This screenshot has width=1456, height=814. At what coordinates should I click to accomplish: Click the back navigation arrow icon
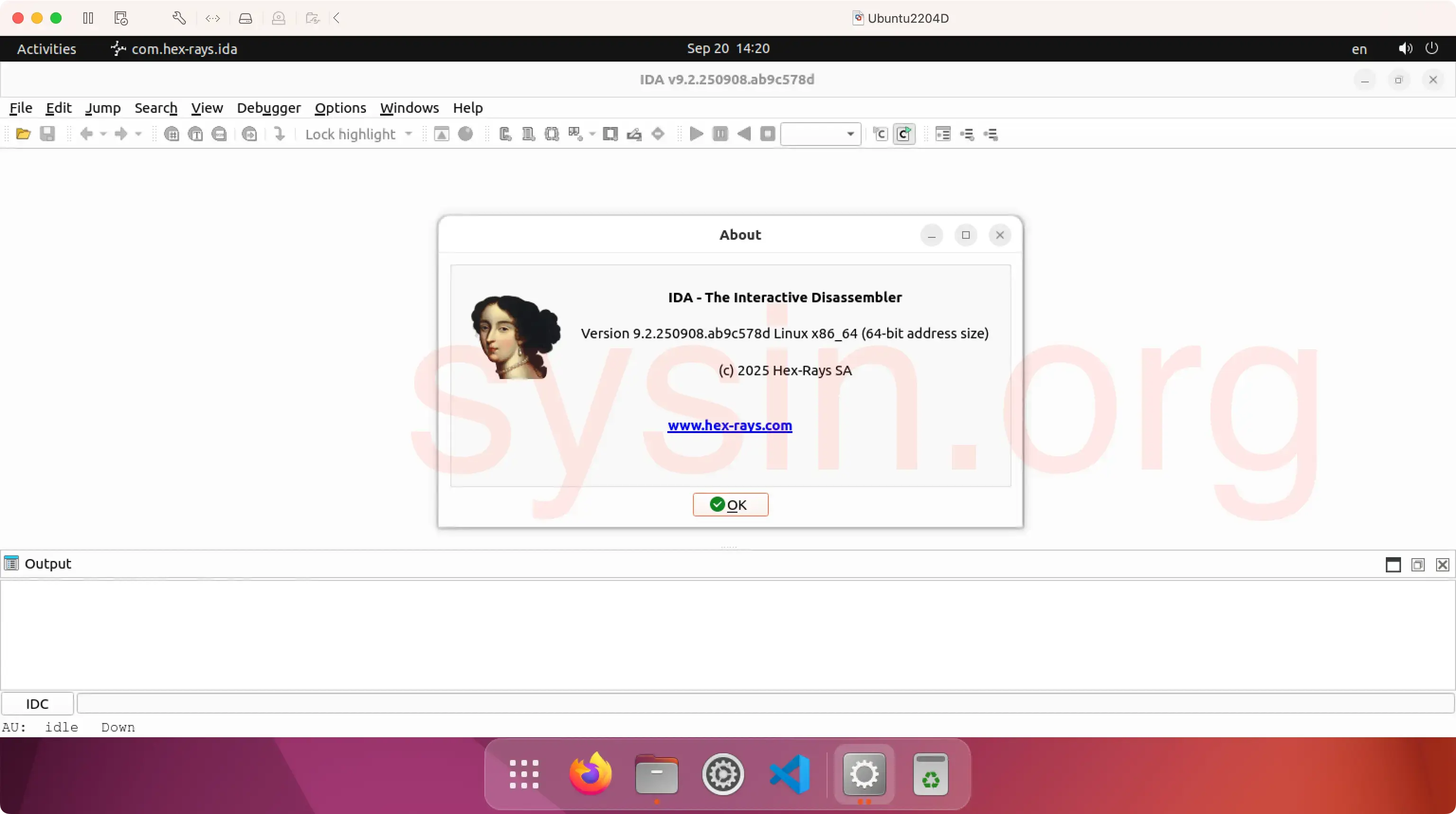(86, 134)
